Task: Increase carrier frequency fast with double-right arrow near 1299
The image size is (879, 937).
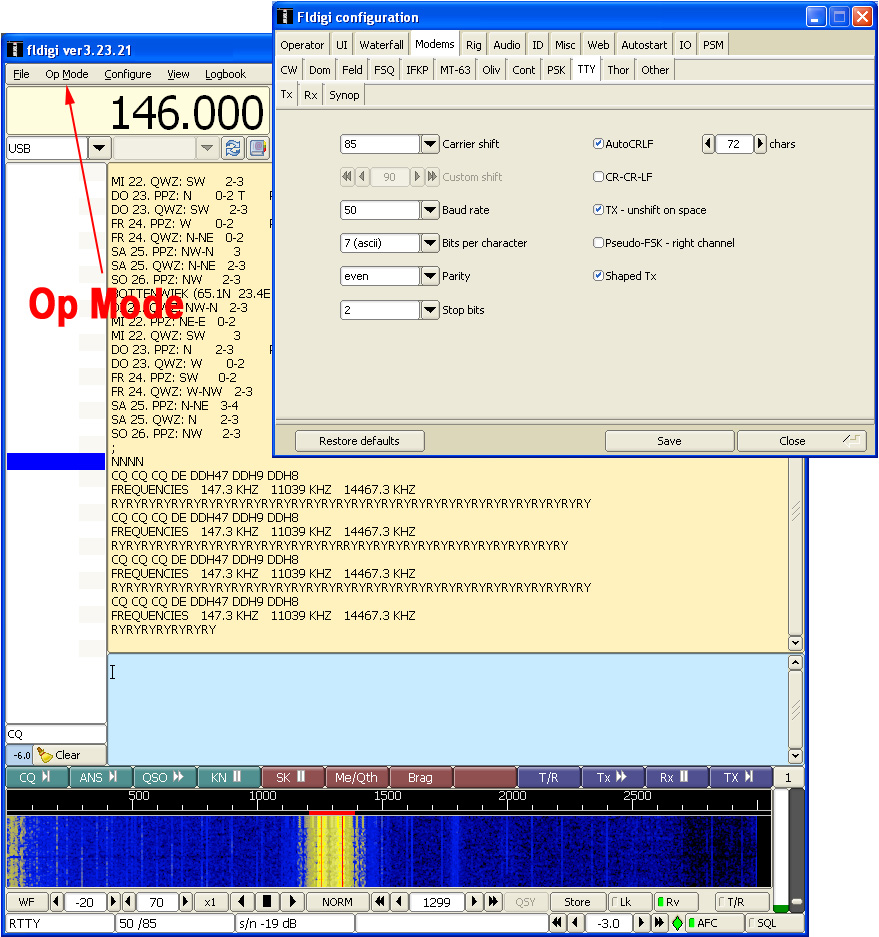Action: click(492, 901)
